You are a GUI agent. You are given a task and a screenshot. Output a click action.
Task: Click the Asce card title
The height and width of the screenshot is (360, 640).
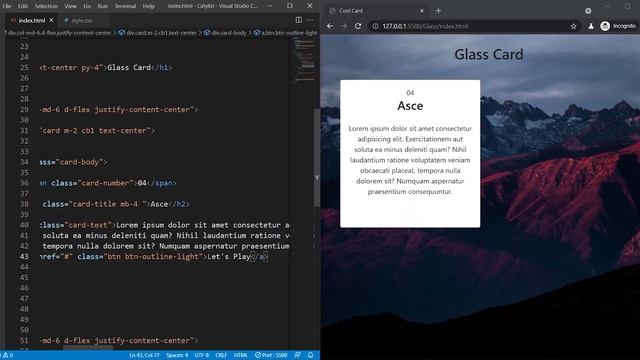(410, 106)
